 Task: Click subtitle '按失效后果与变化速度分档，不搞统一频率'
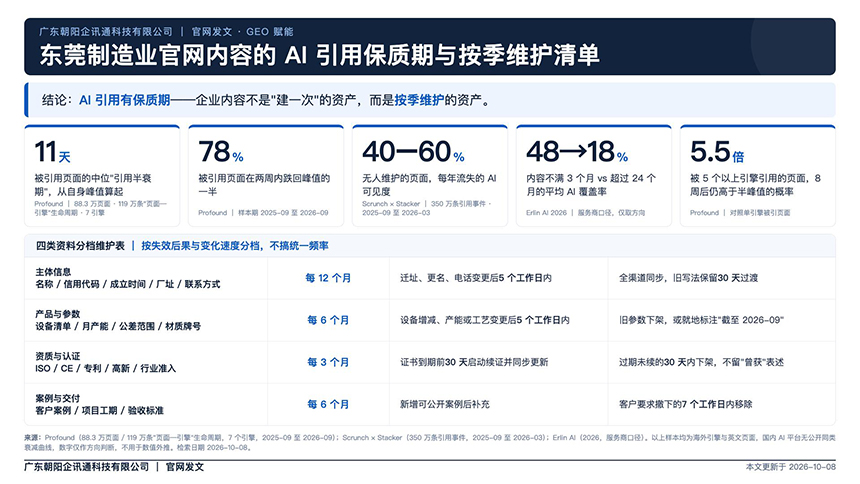[235, 246]
